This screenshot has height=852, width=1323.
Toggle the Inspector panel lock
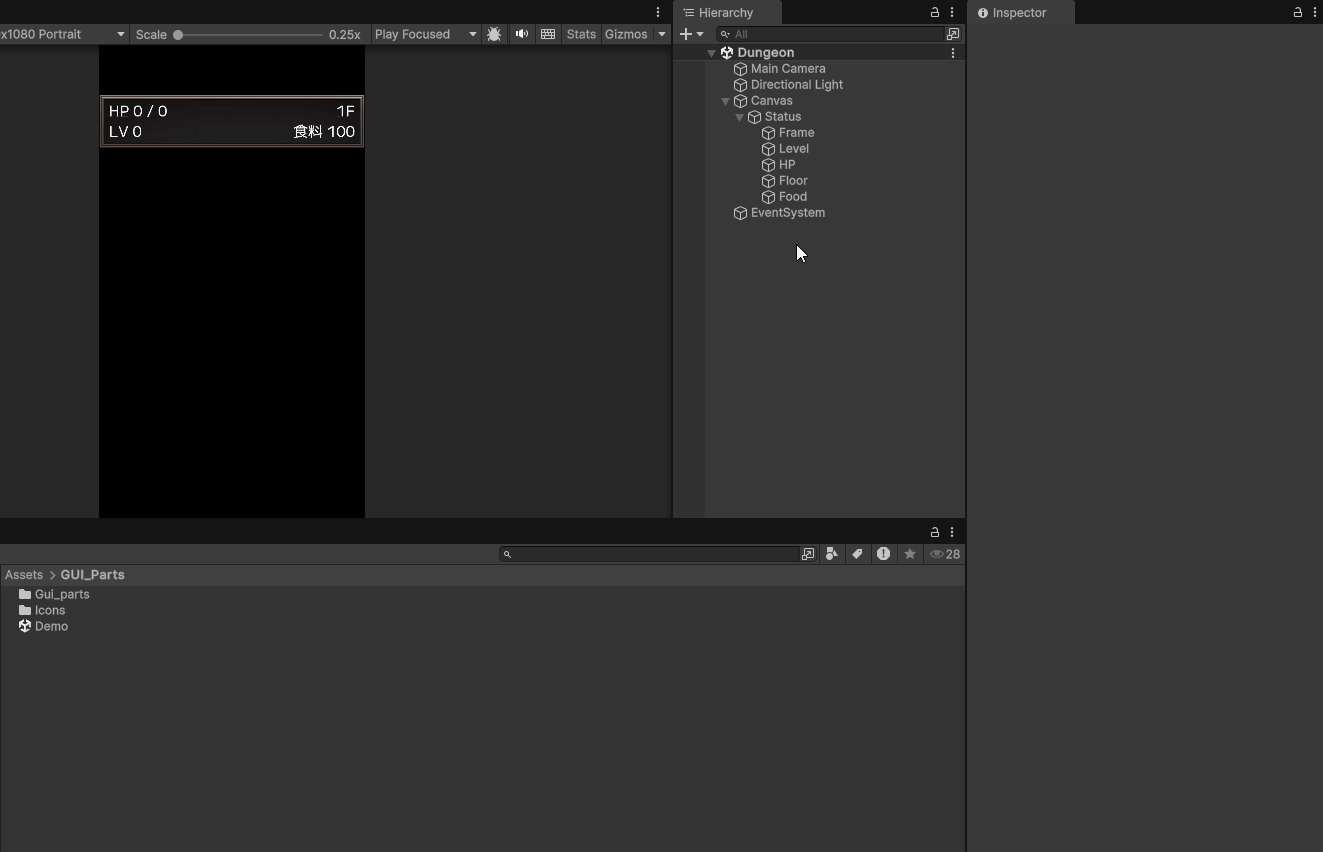pyautogui.click(x=1298, y=13)
